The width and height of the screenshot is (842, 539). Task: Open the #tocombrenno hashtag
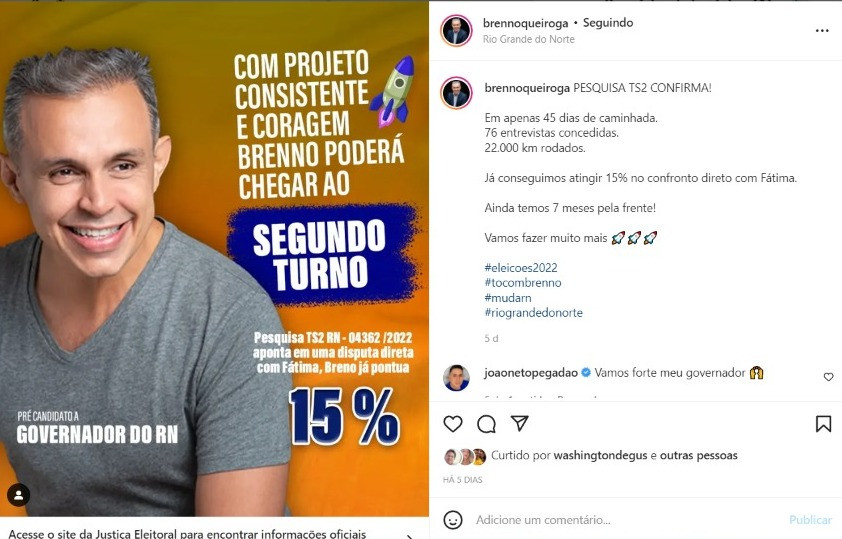coord(523,282)
